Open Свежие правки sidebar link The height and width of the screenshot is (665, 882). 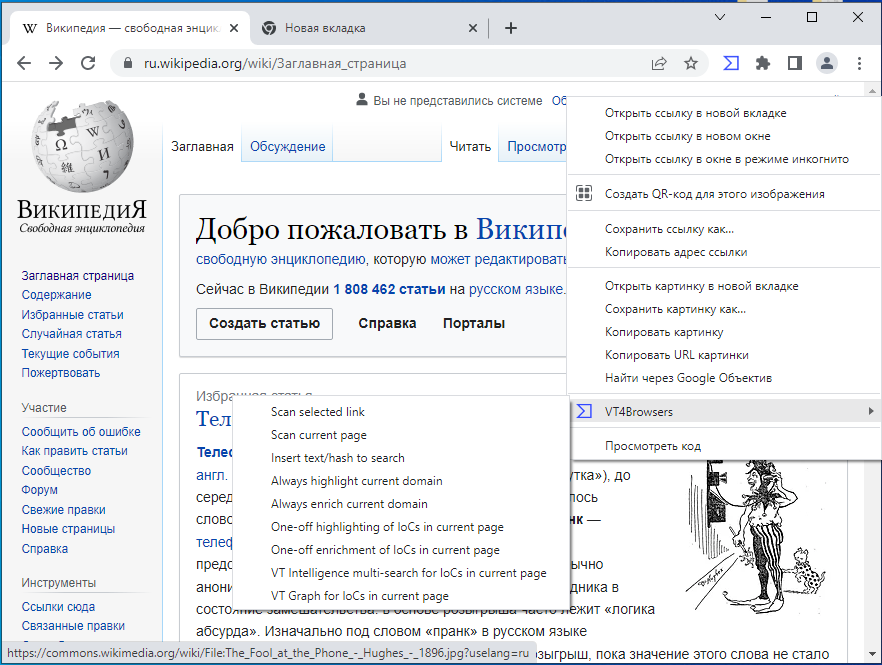[x=64, y=510]
